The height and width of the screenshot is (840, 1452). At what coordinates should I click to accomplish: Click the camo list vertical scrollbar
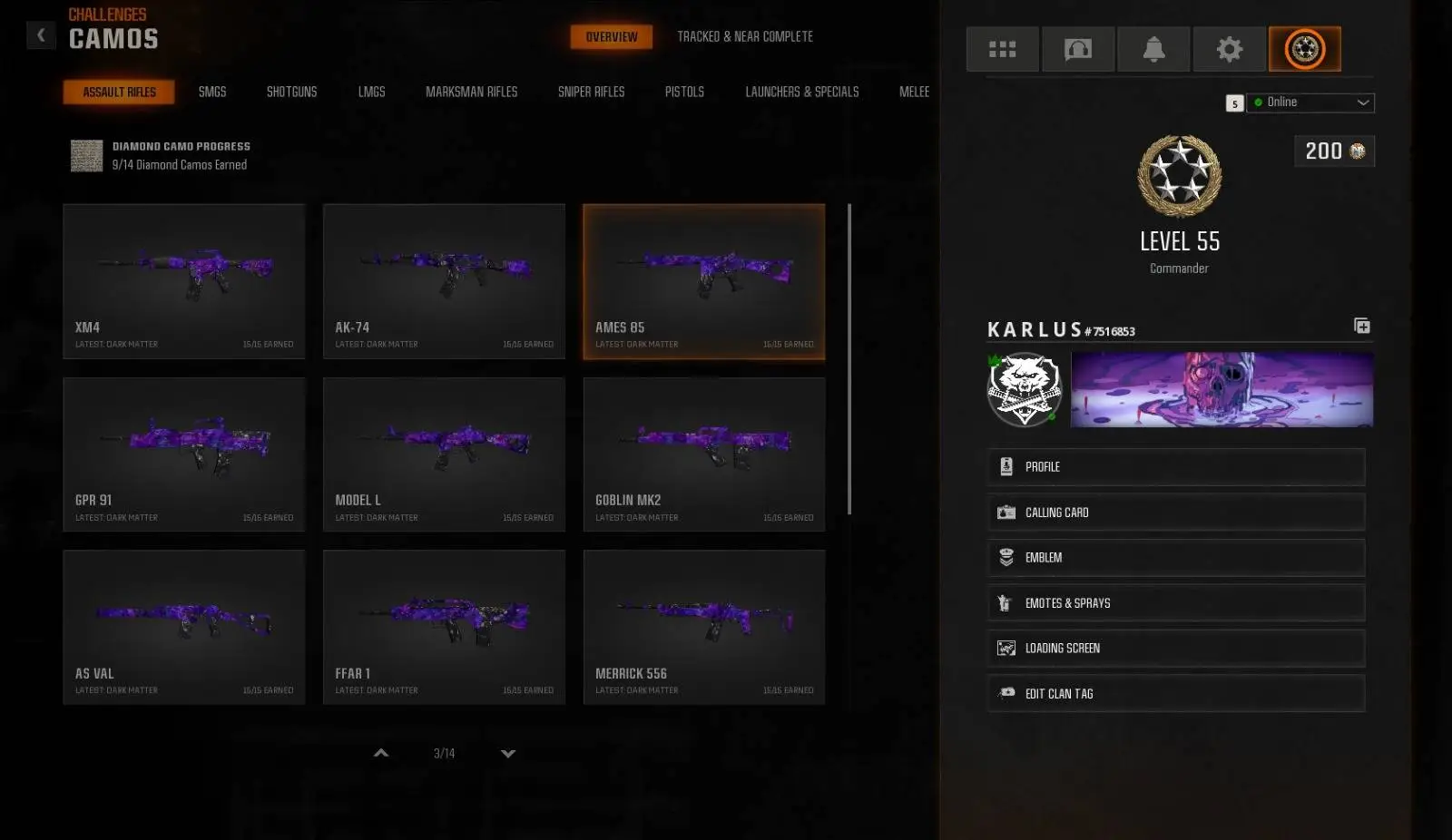coord(849,358)
